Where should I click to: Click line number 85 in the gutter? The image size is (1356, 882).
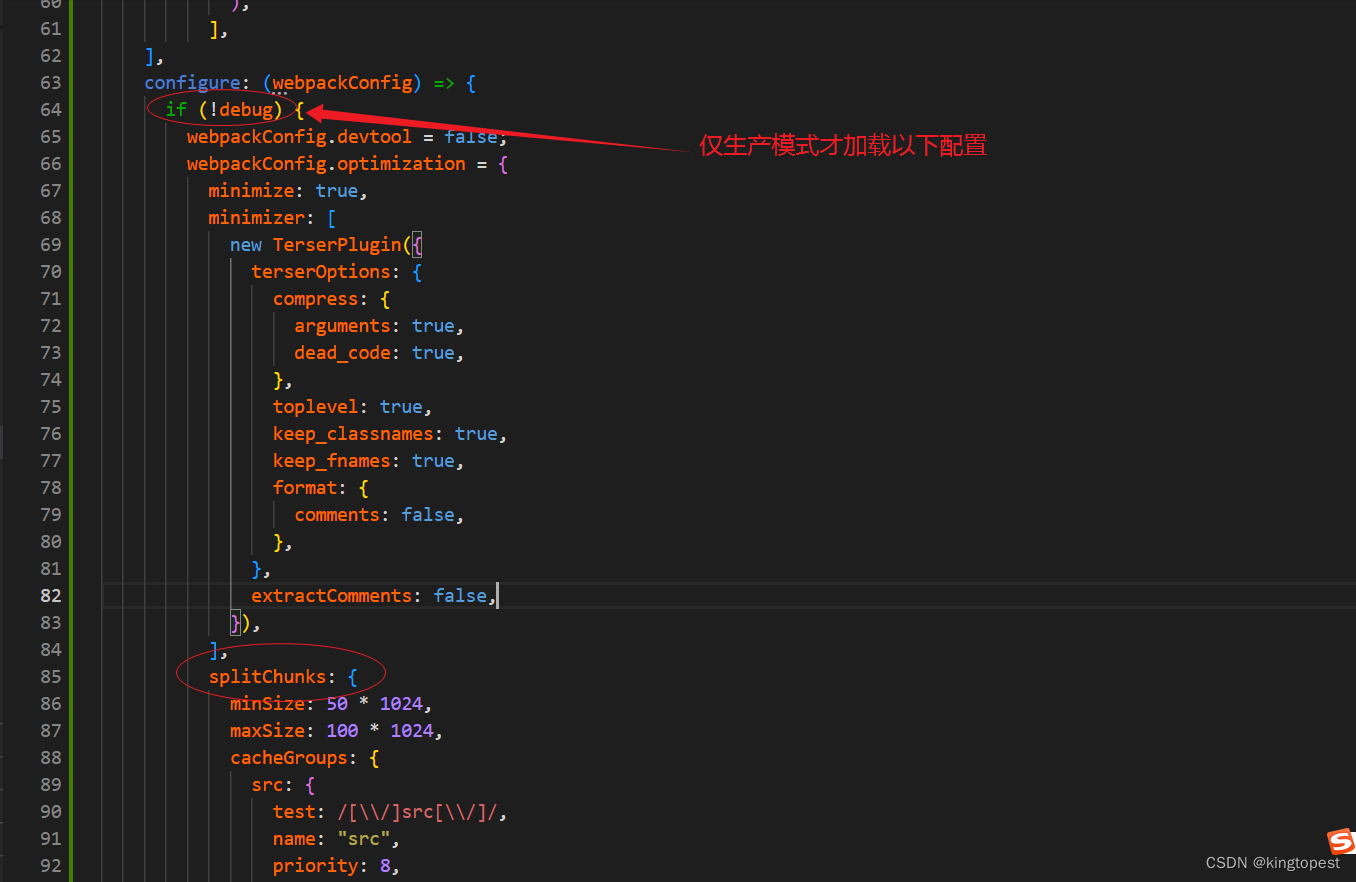point(50,676)
